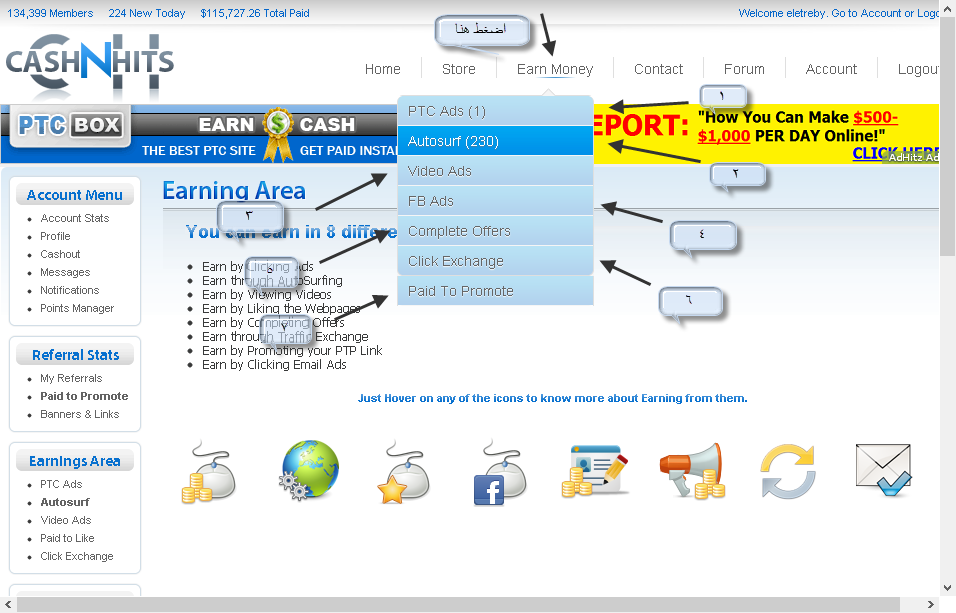This screenshot has height=613, width=956.
Task: Click the globe with gears Autosurf icon
Action: click(x=309, y=470)
